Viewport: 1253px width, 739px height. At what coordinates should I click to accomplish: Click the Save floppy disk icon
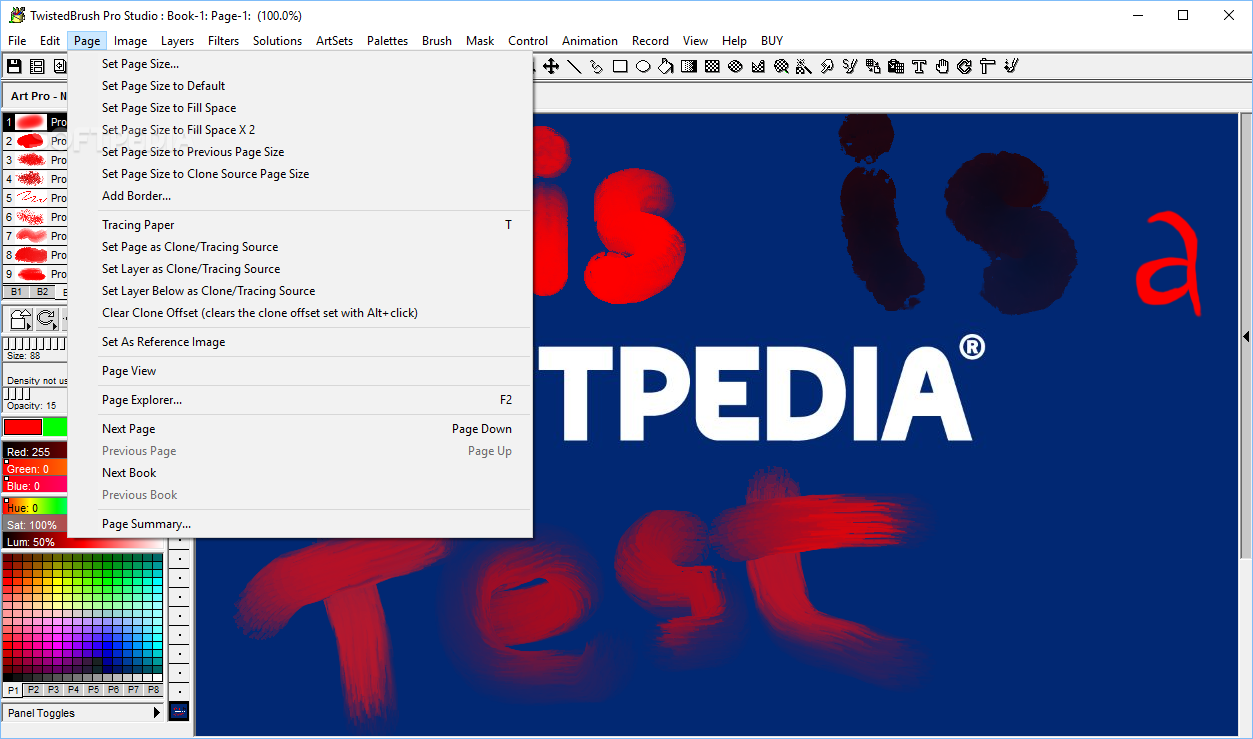[14, 66]
